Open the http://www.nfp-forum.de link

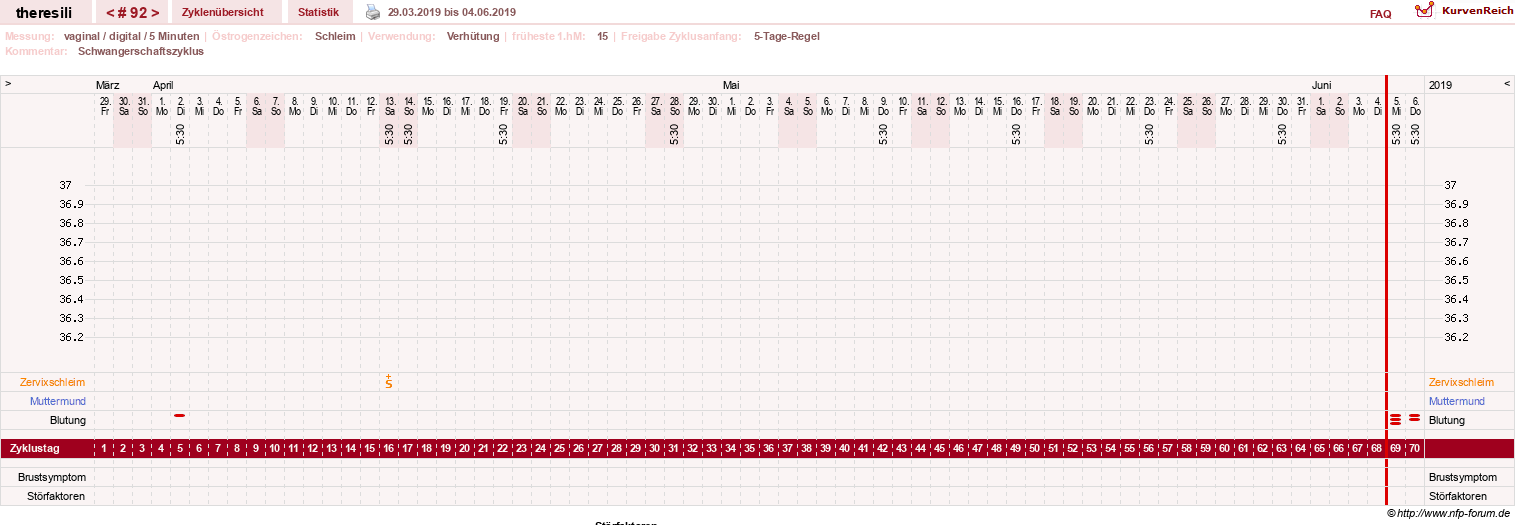click(x=1453, y=513)
